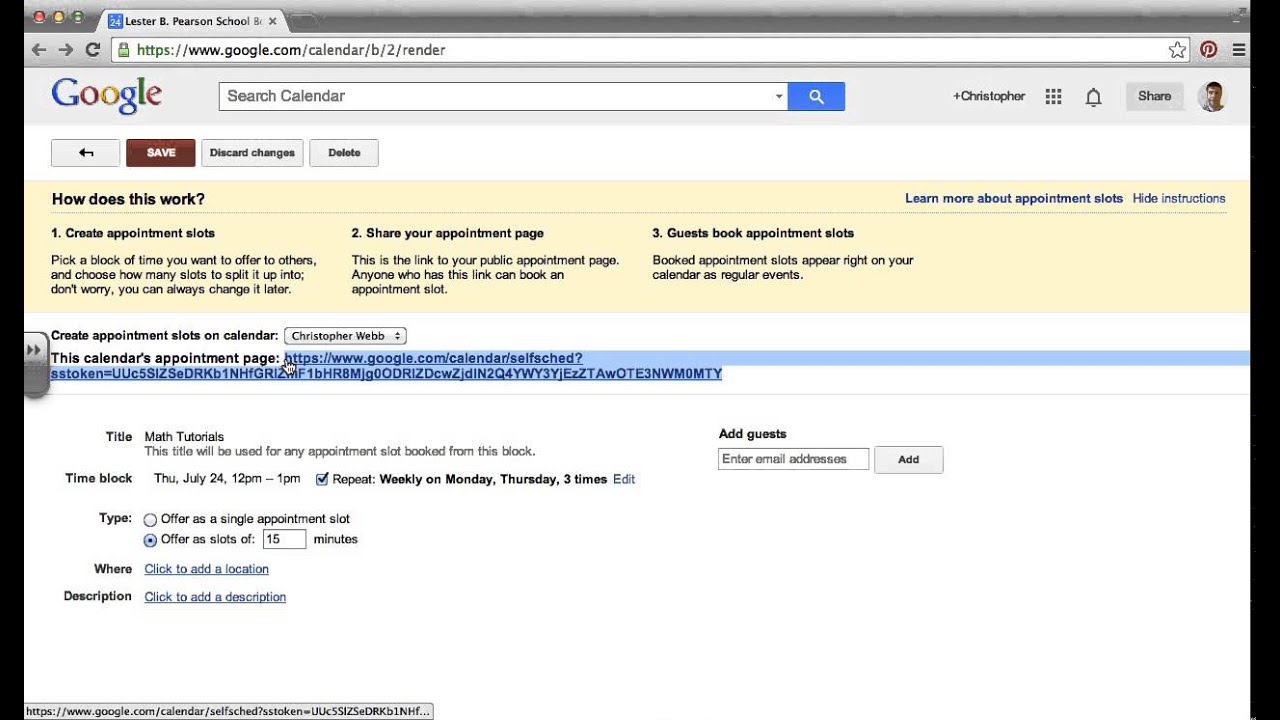Click the green lock icon in address bar

[123, 50]
